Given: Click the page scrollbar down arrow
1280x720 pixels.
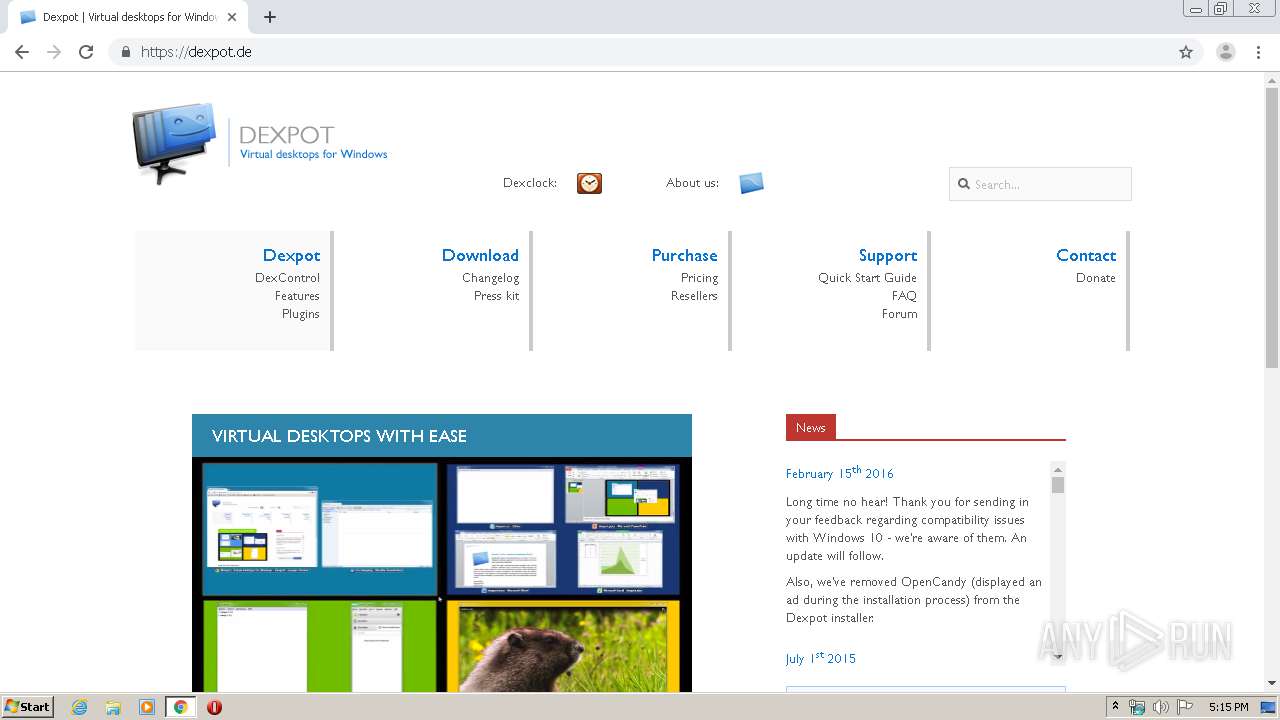Looking at the screenshot, I should [1272, 684].
